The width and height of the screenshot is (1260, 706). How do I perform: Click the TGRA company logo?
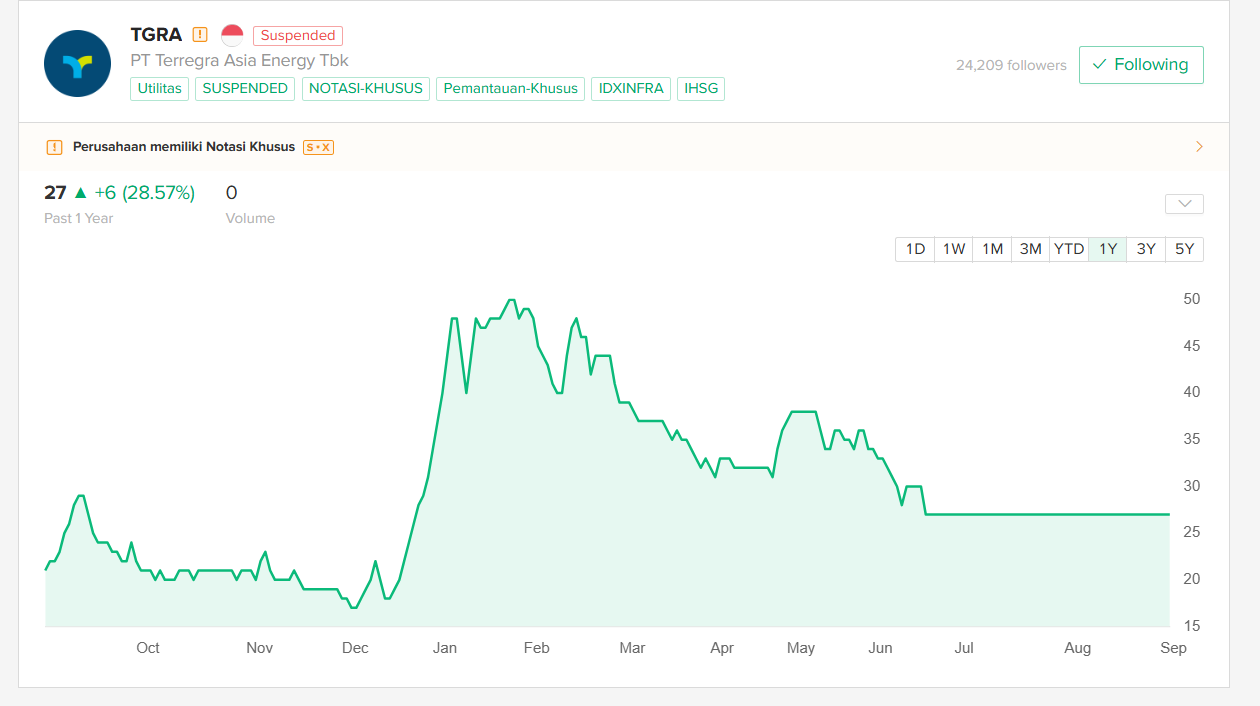click(x=77, y=63)
